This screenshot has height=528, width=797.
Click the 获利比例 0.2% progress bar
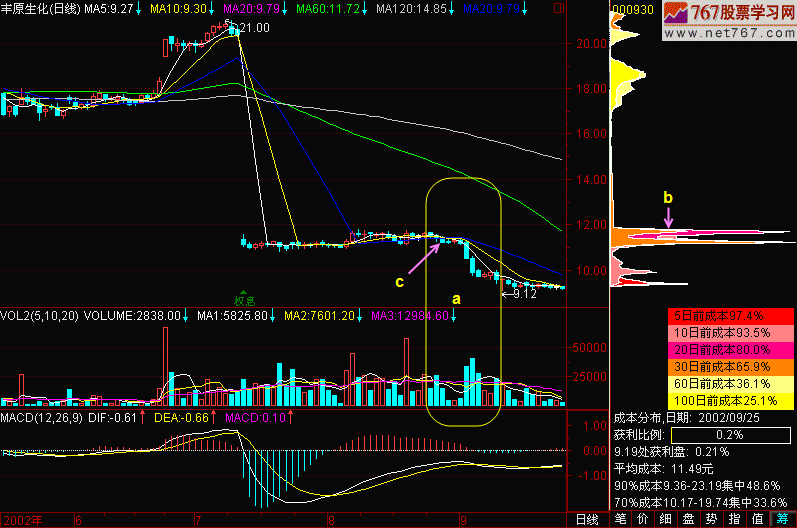pos(731,436)
